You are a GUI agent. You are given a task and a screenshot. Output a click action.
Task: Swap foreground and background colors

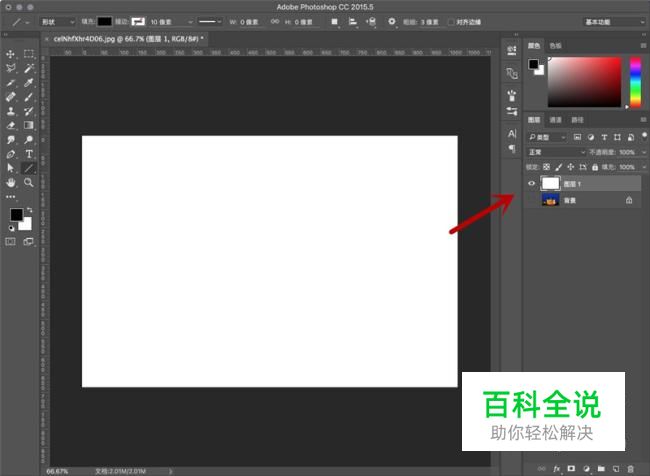coord(29,210)
